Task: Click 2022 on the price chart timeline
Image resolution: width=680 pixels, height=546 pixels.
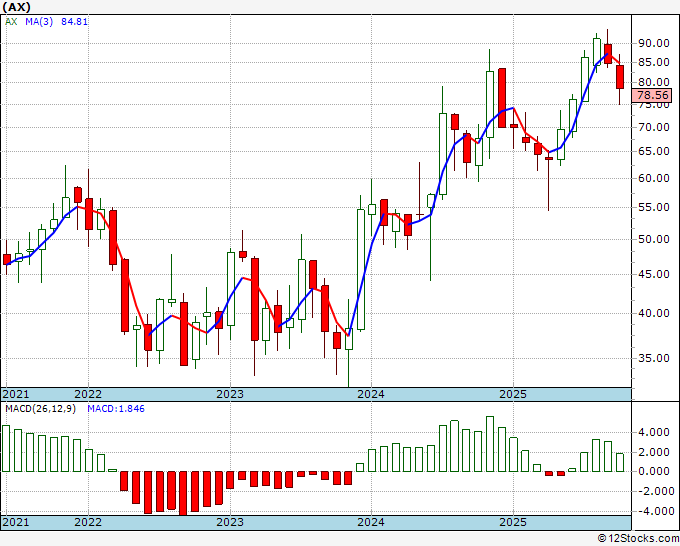Action: pos(88,394)
